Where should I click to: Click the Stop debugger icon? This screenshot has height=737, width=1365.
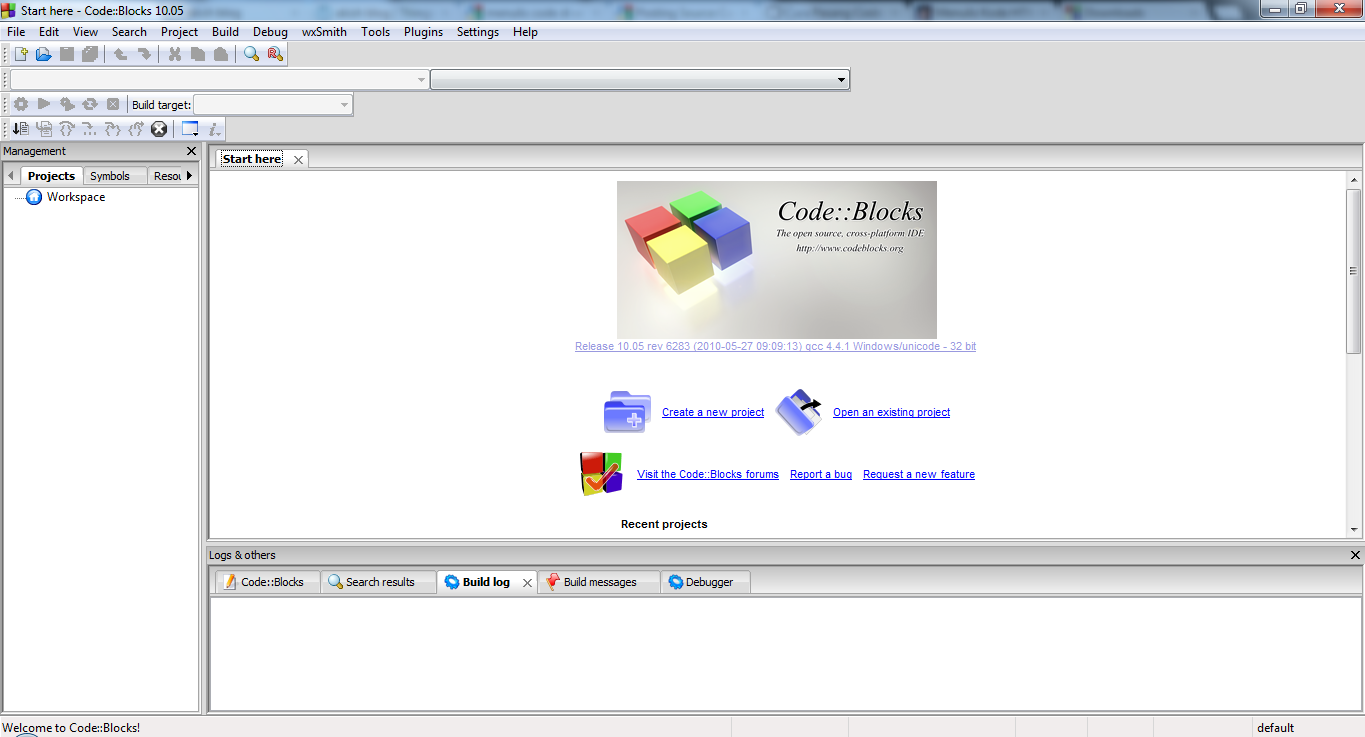click(159, 129)
